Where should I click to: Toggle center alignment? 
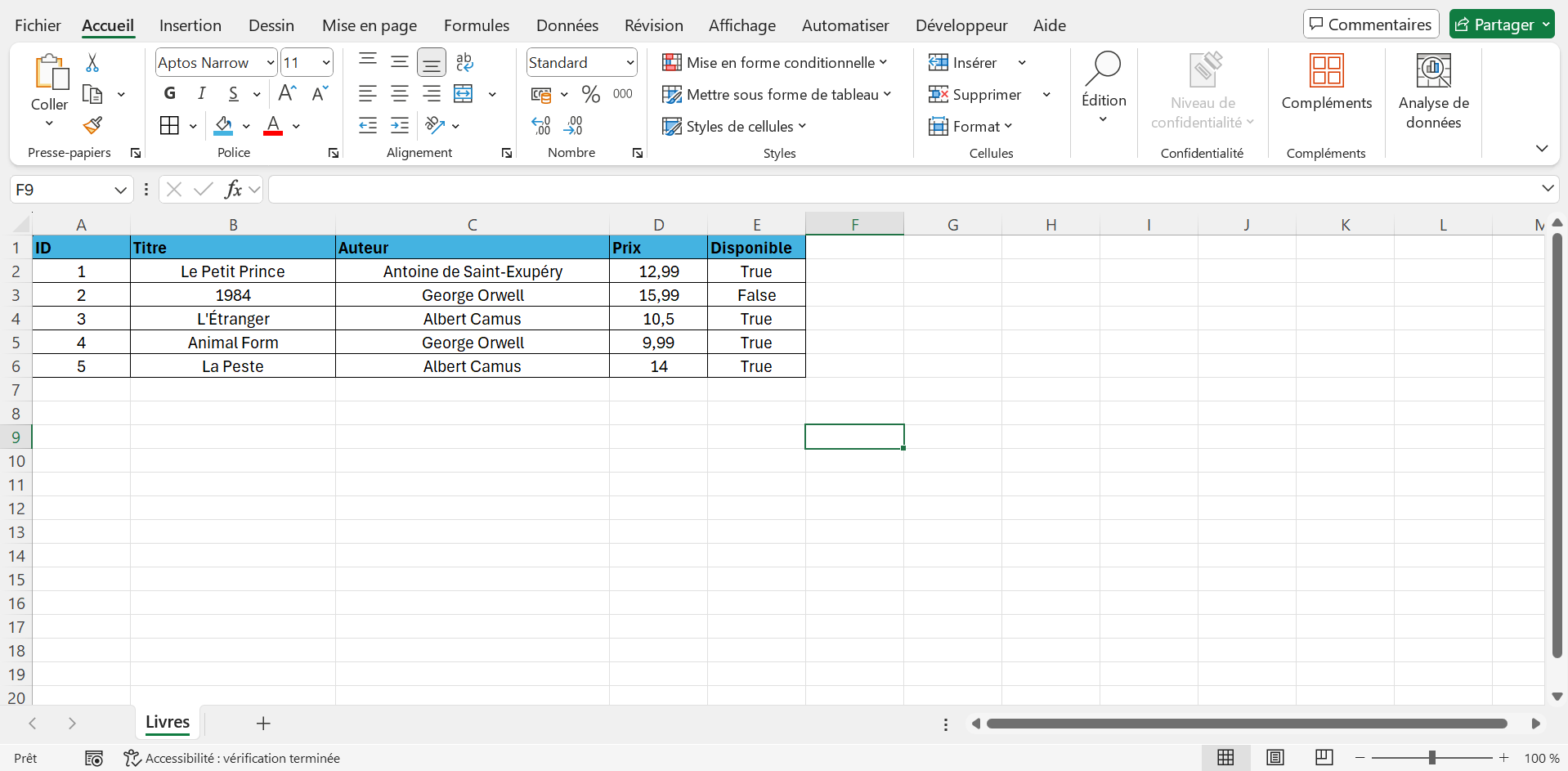(x=400, y=94)
